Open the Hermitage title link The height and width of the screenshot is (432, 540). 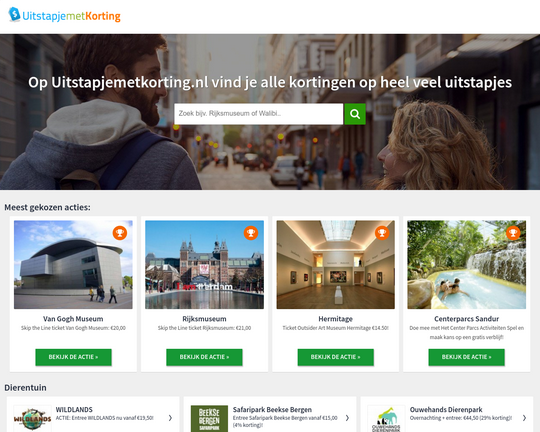[x=335, y=319]
